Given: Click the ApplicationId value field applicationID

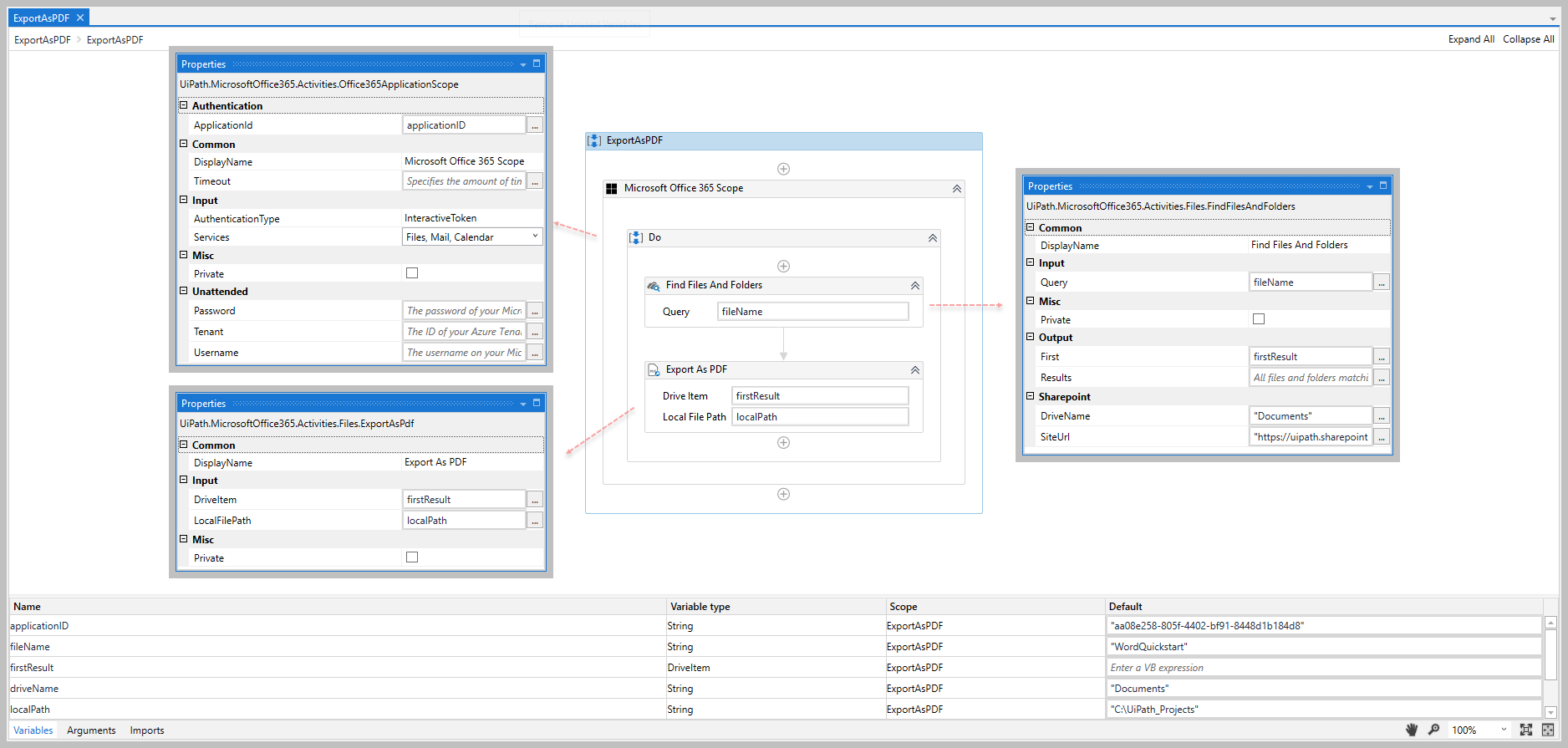Looking at the screenshot, I should [464, 125].
